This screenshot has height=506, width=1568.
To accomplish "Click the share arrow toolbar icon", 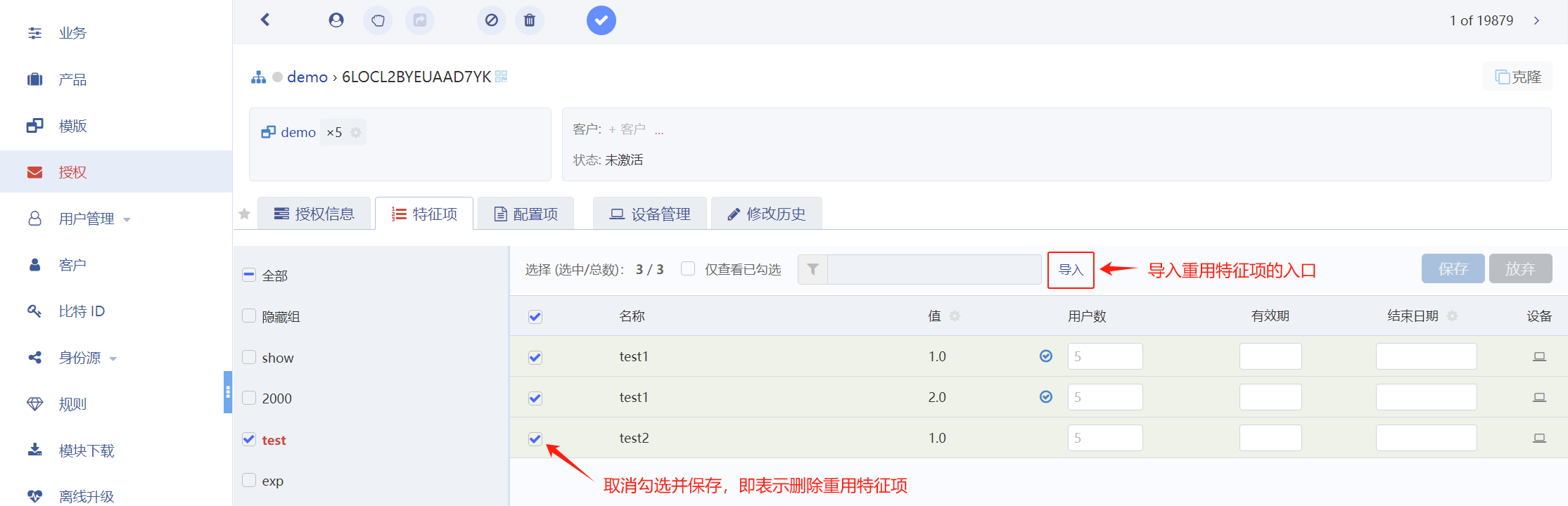I will [x=420, y=20].
